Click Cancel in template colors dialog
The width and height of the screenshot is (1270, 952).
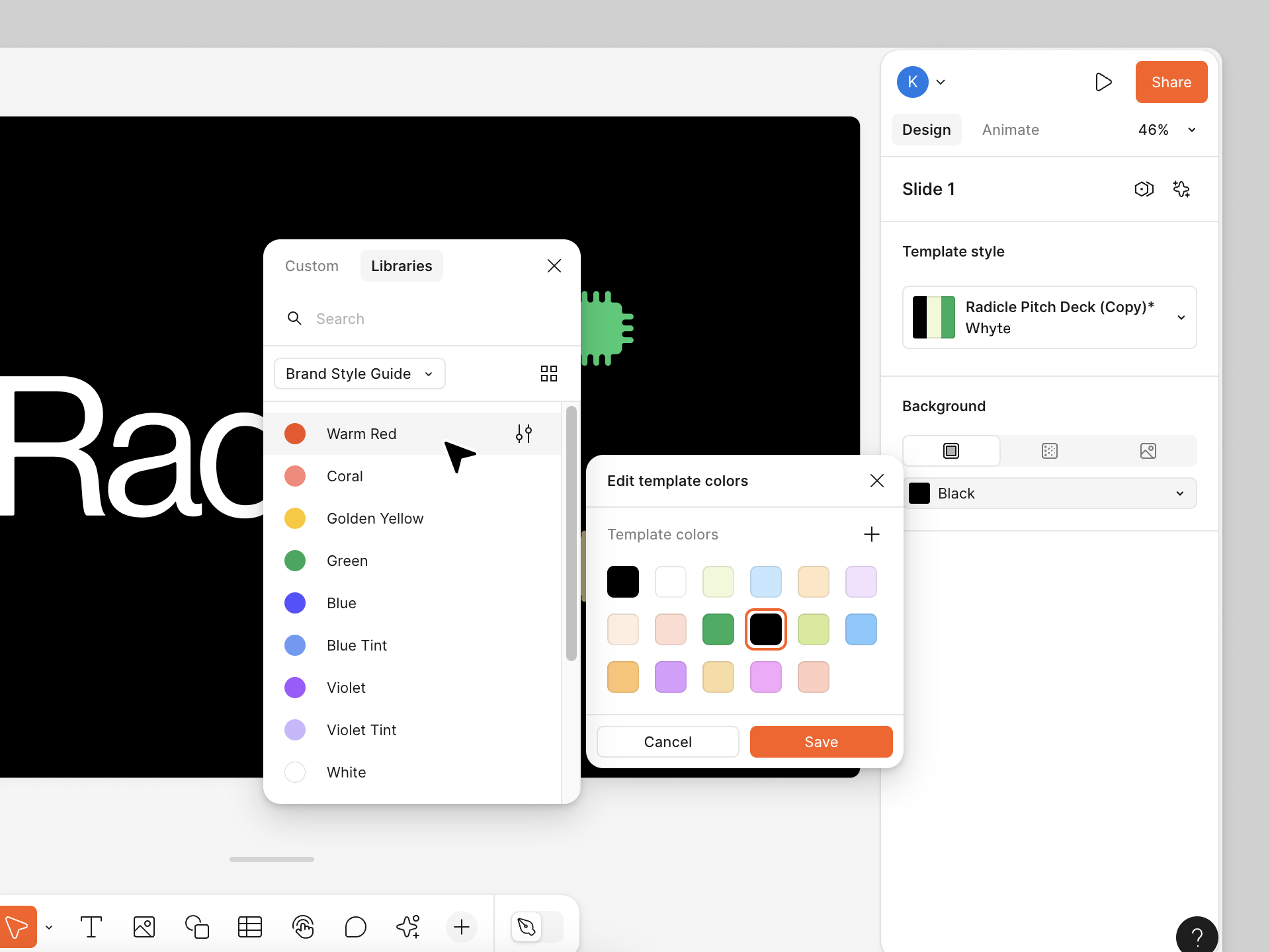pyautogui.click(x=668, y=742)
